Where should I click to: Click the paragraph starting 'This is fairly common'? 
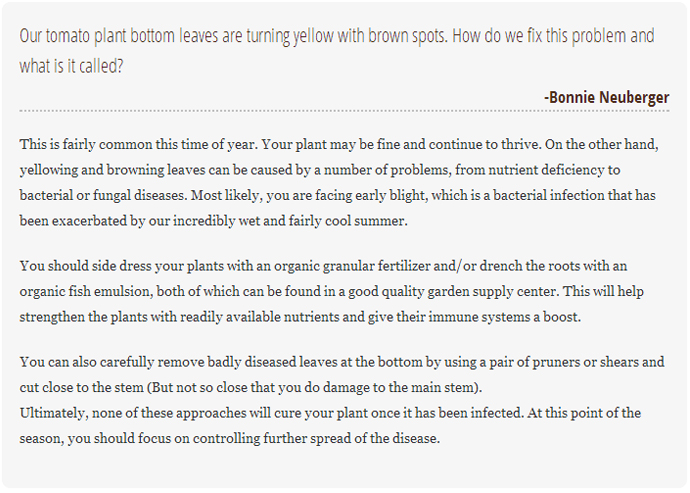[x=339, y=182]
